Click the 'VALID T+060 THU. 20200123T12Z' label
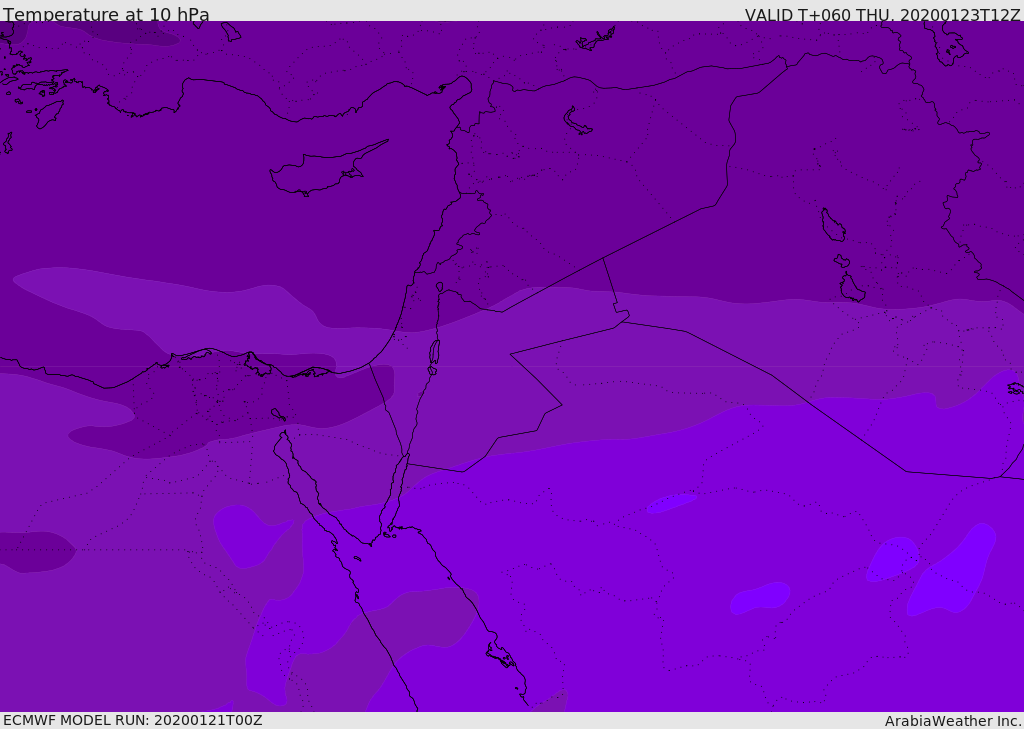This screenshot has width=1024, height=729. pyautogui.click(x=882, y=15)
